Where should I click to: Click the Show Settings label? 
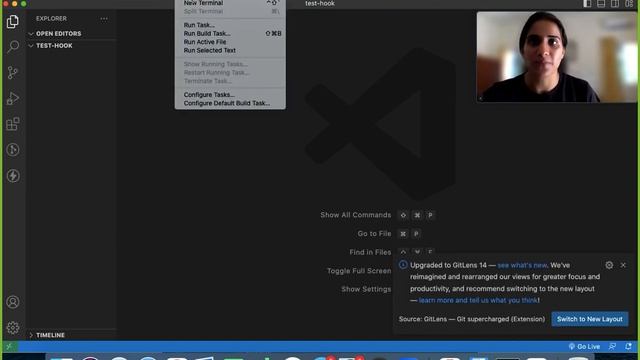(366, 289)
